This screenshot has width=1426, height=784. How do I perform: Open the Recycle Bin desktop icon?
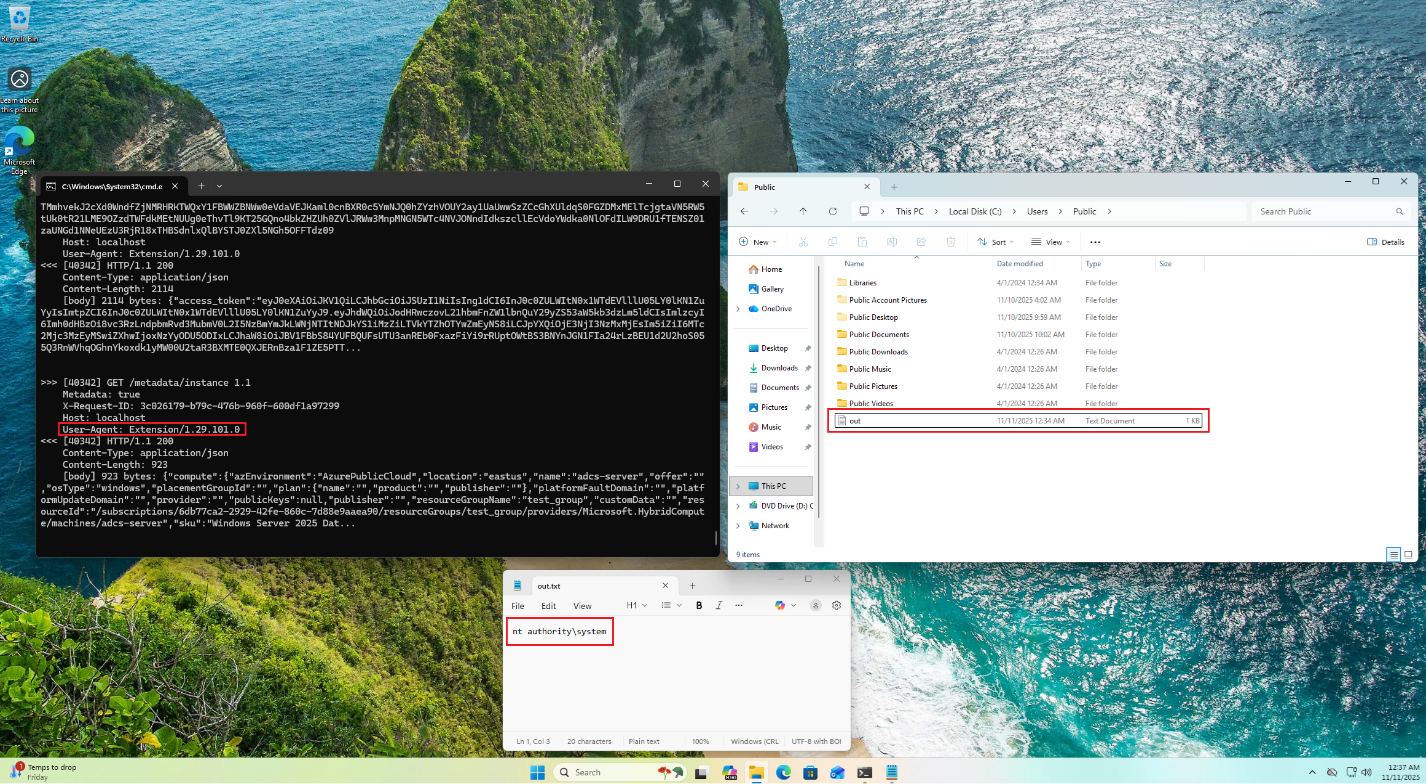click(19, 22)
